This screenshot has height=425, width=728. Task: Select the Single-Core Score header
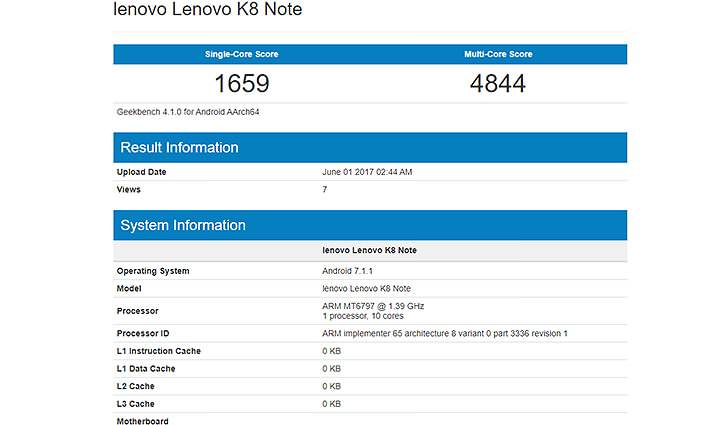pos(241,54)
